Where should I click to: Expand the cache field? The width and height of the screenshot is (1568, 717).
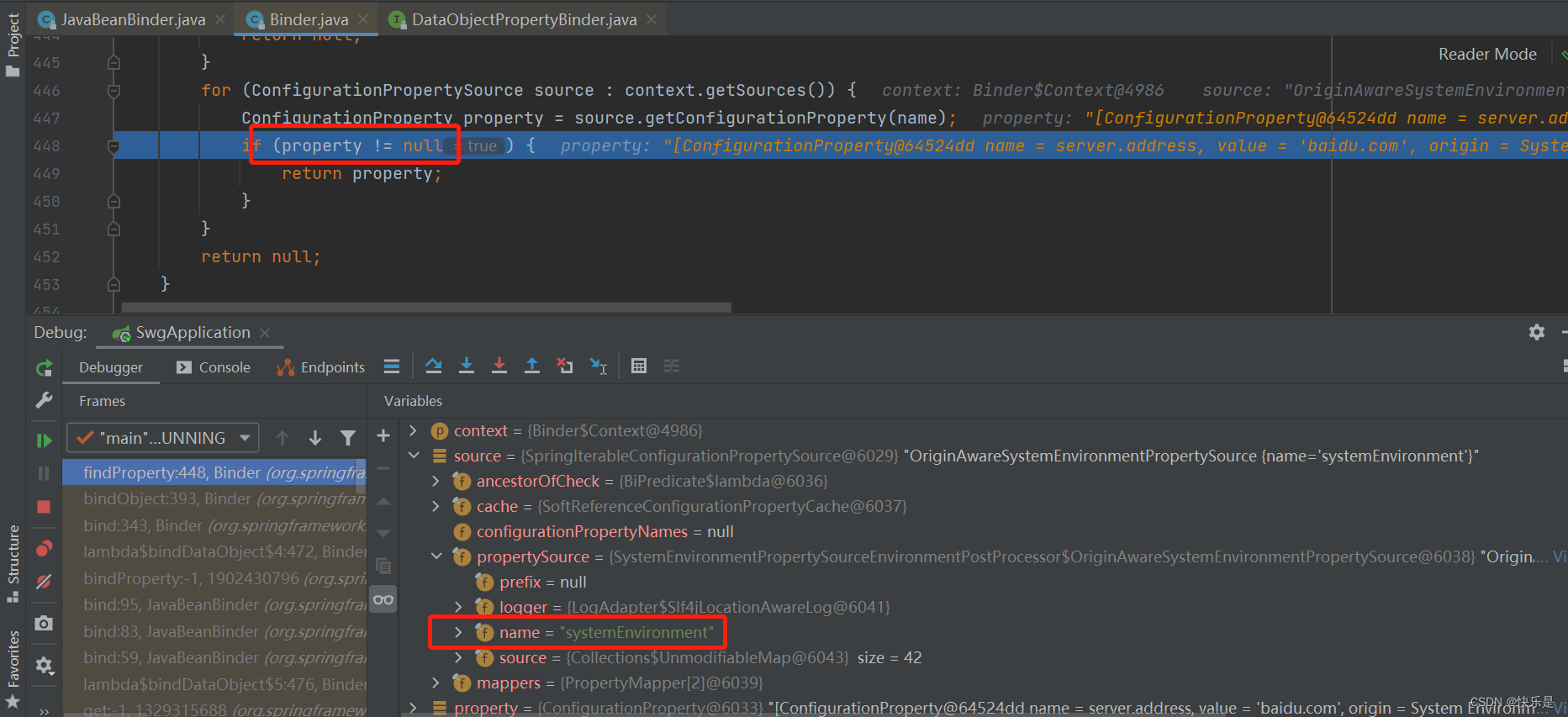point(436,506)
